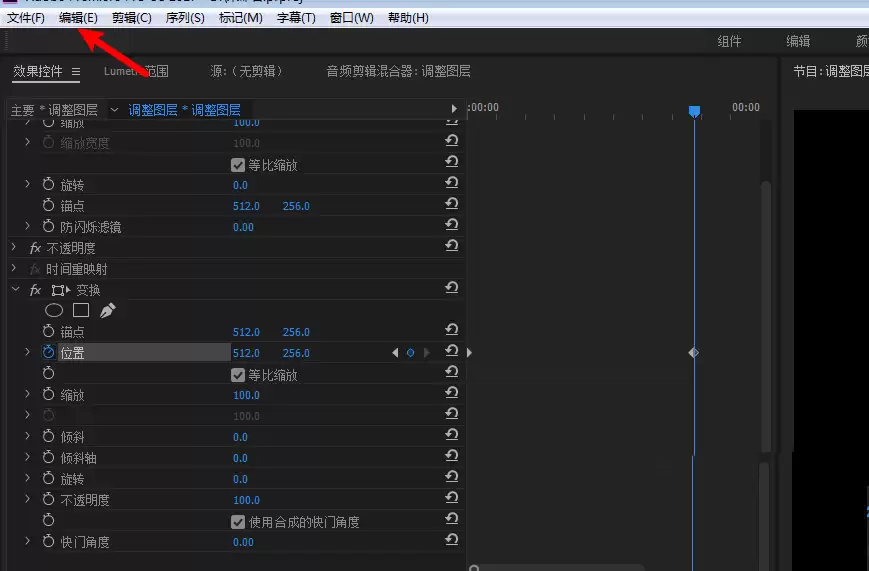
Task: Expand the 时间重映射 effect group
Action: click(x=14, y=268)
